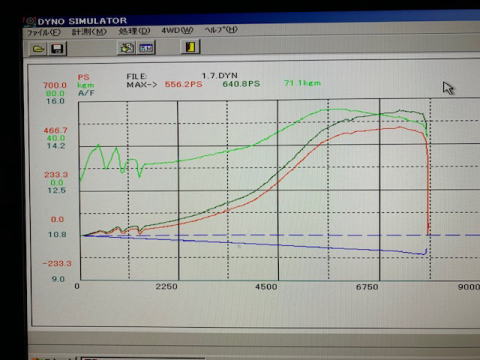Open a dyno file with the folder icon

pos(38,49)
